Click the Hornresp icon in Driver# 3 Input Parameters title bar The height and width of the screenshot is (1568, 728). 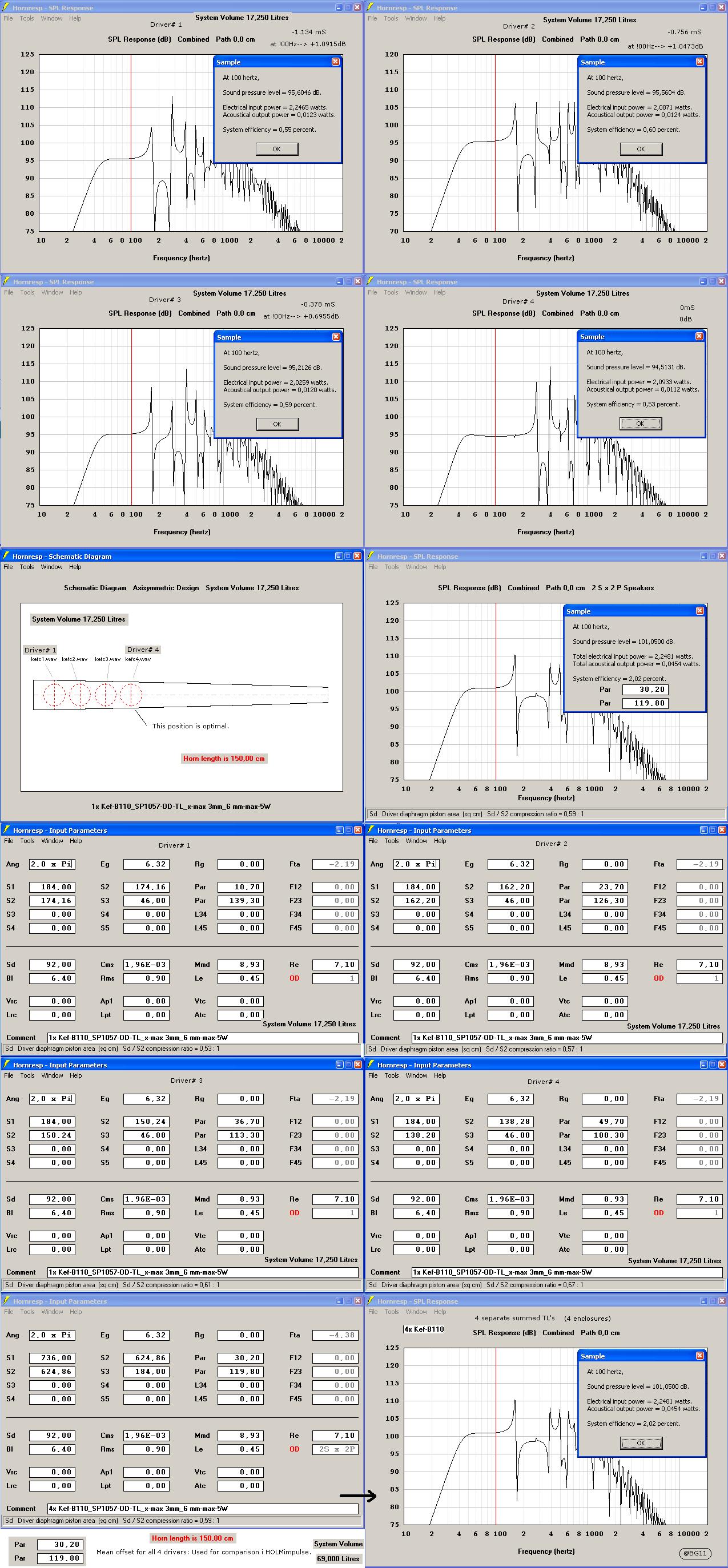7,1065
